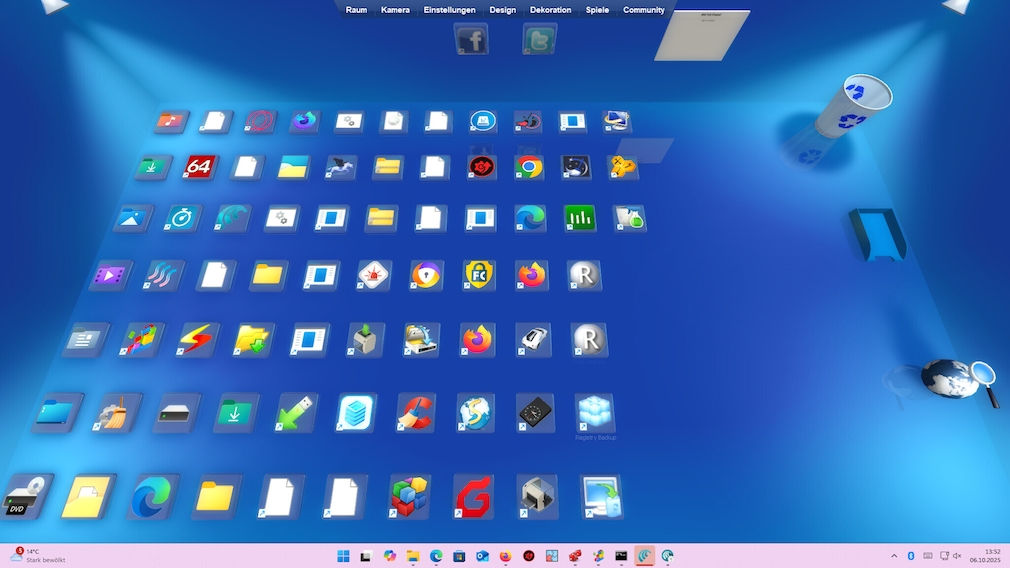The height and width of the screenshot is (568, 1010).
Task: Open Copilot from the taskbar
Action: tap(390, 556)
